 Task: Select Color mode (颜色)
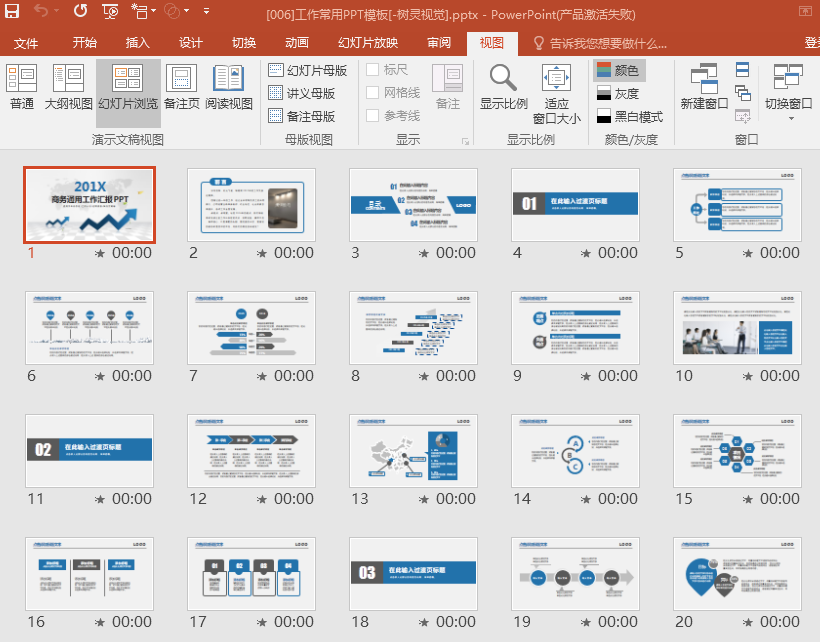point(619,71)
